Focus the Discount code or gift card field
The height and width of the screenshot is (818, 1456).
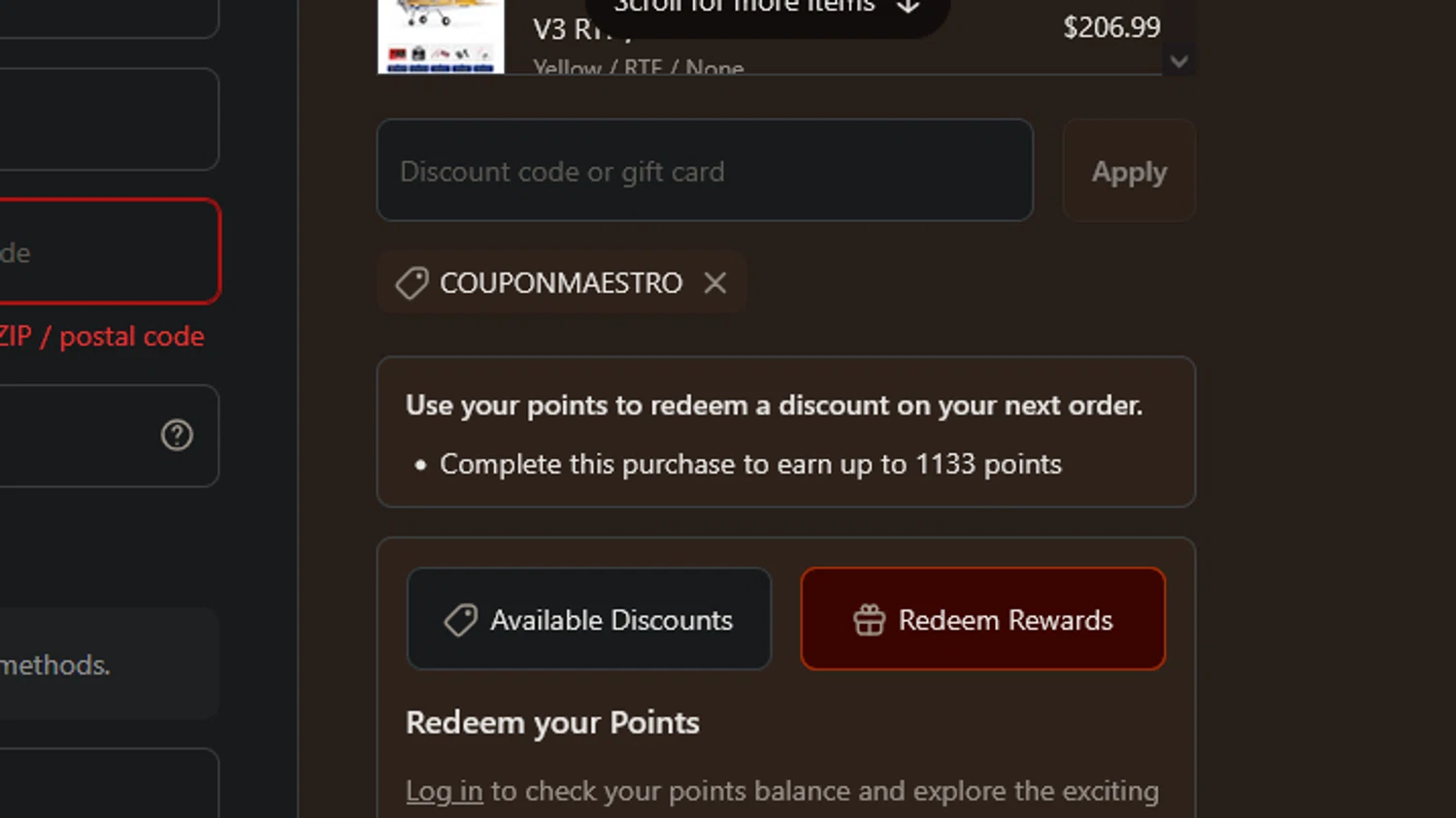[704, 171]
